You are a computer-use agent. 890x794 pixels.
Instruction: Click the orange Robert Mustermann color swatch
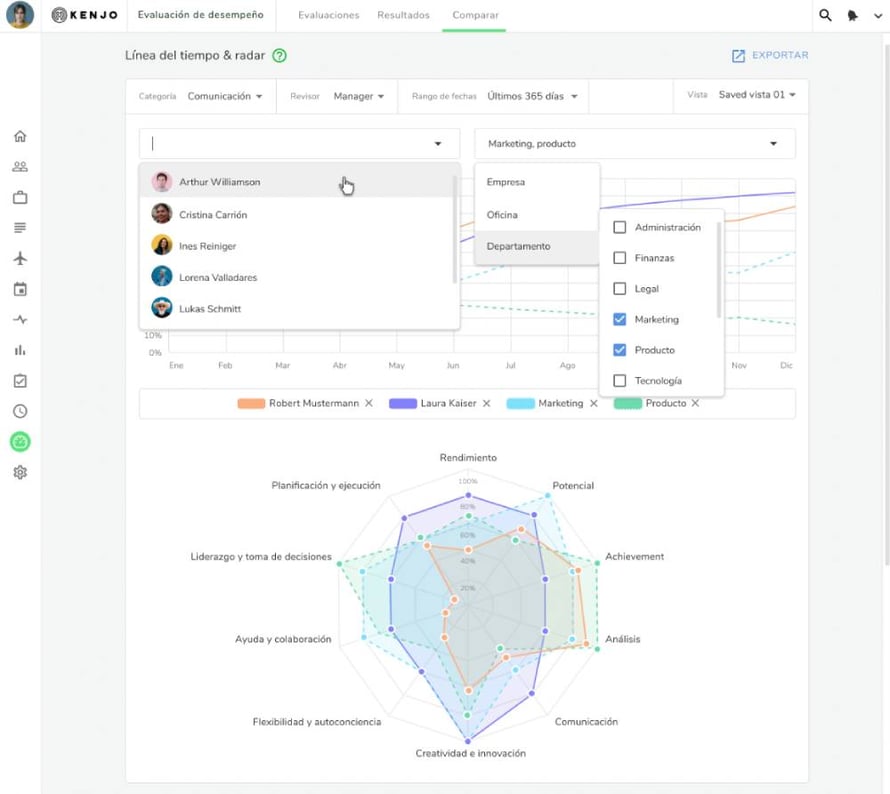coord(251,404)
